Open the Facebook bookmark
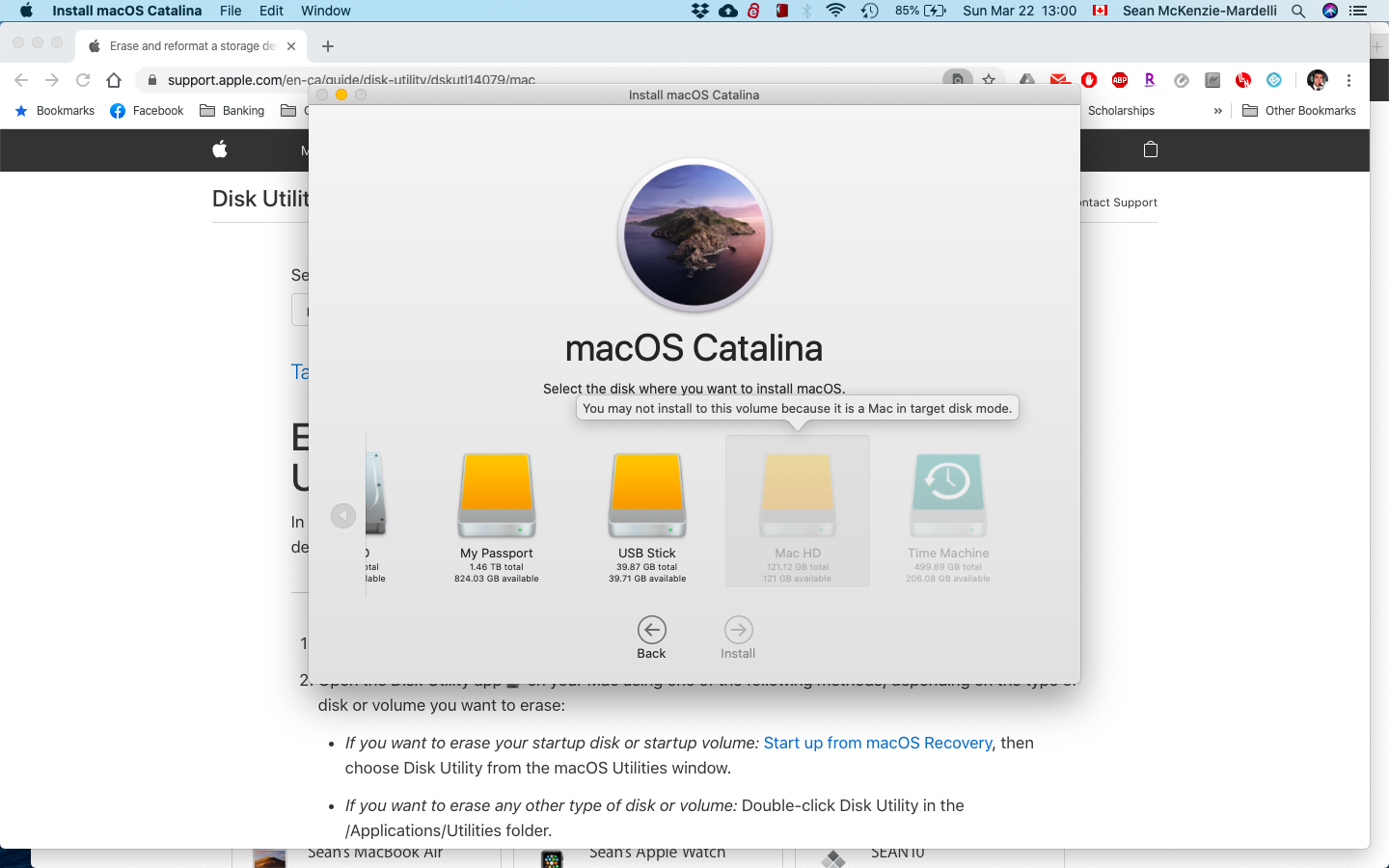1389x868 pixels. coord(147,111)
